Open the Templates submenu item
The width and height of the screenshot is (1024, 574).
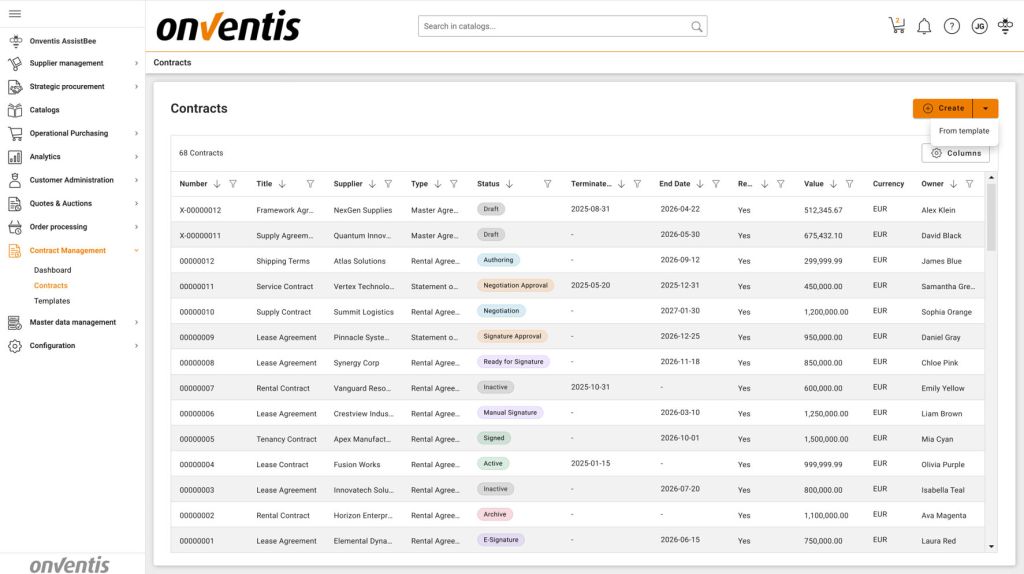(x=52, y=301)
